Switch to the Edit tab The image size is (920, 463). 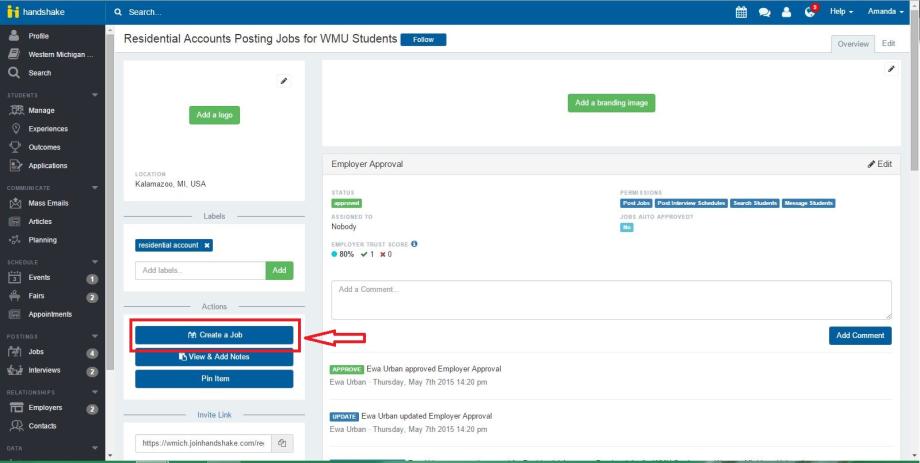(888, 43)
